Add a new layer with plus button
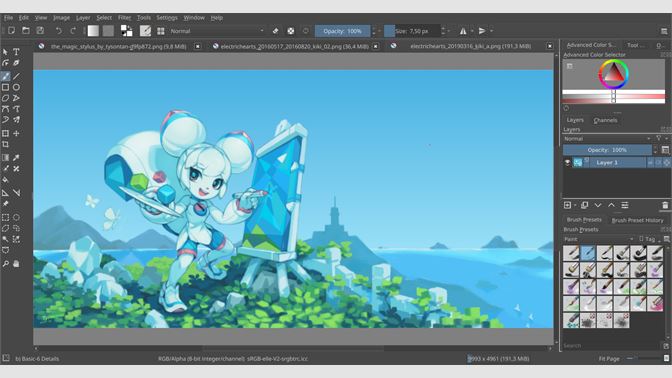Viewport: 672px width, 378px height. click(x=567, y=205)
